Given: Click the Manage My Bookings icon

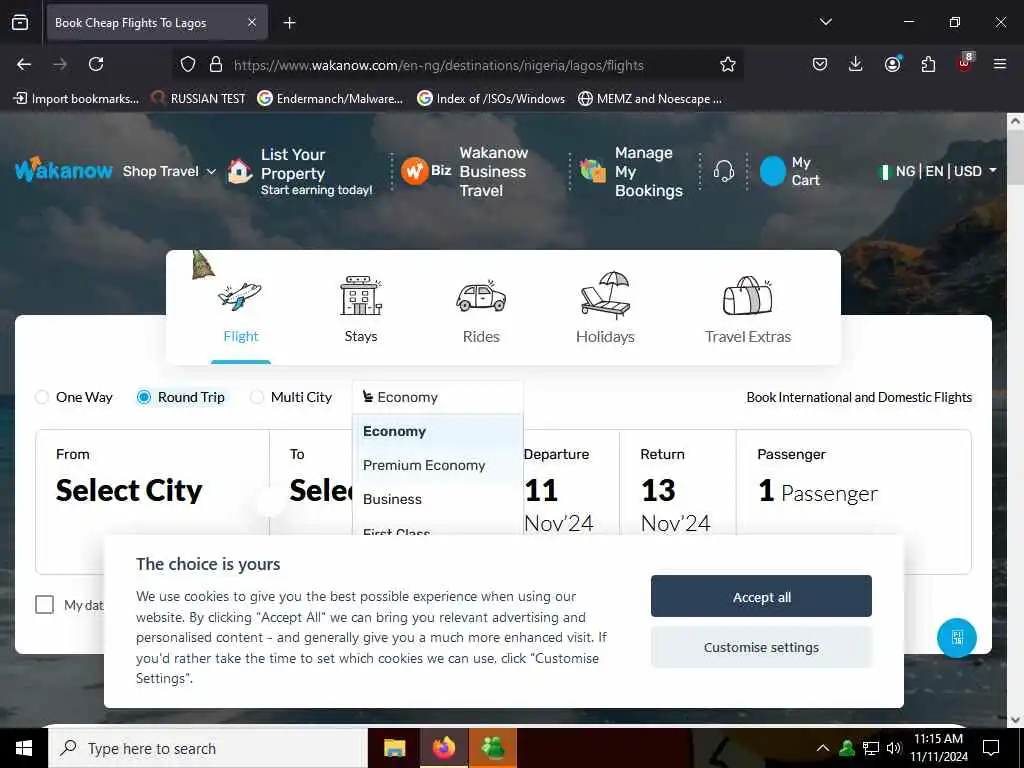Looking at the screenshot, I should (592, 171).
